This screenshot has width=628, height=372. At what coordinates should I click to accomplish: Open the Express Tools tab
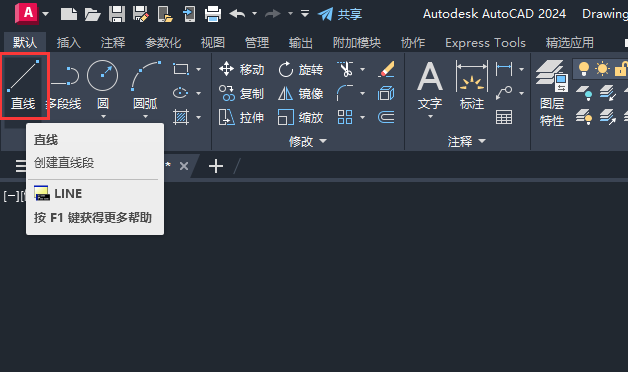pos(485,42)
